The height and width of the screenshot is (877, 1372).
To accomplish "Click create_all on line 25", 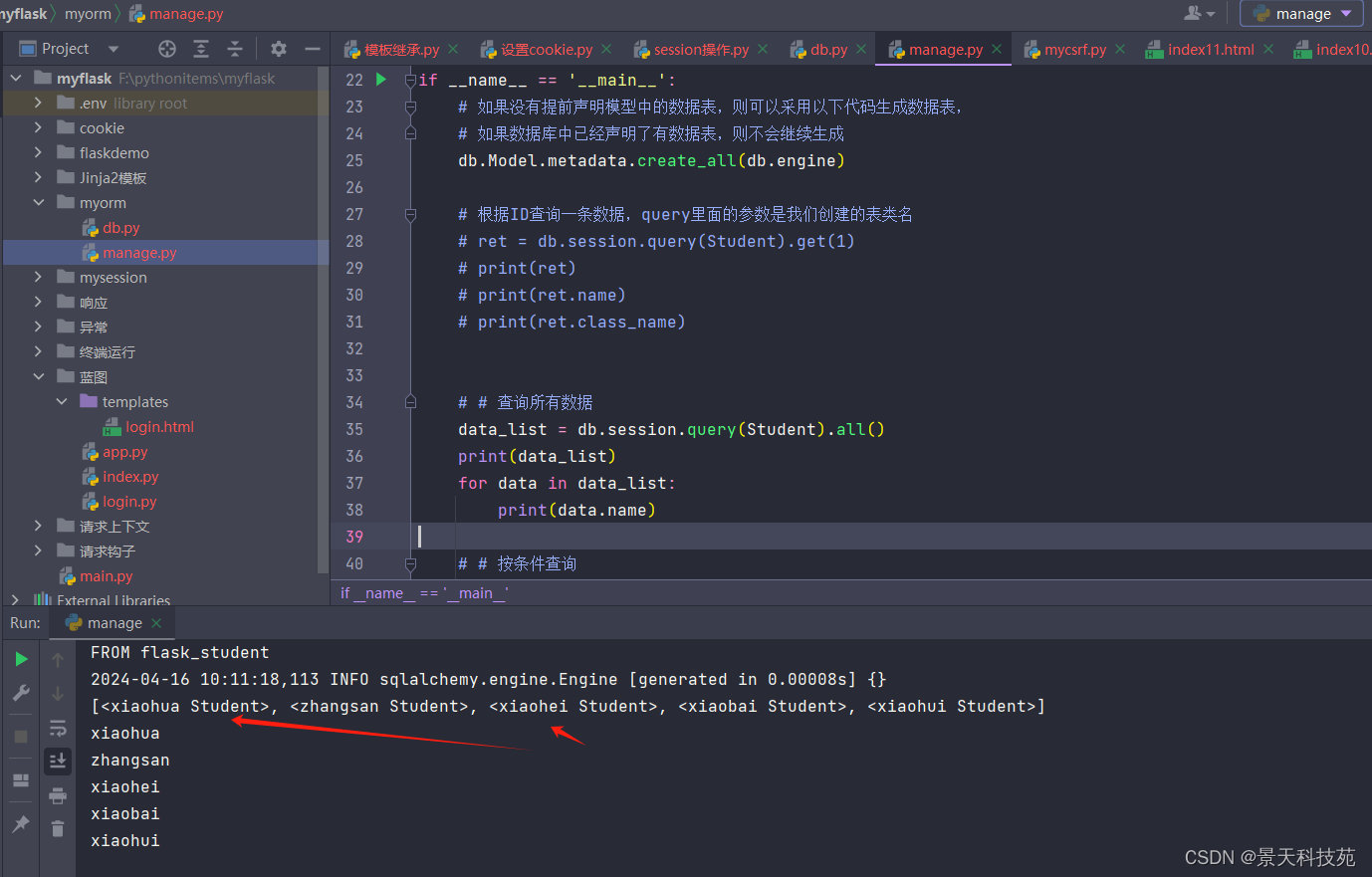I will 686,160.
